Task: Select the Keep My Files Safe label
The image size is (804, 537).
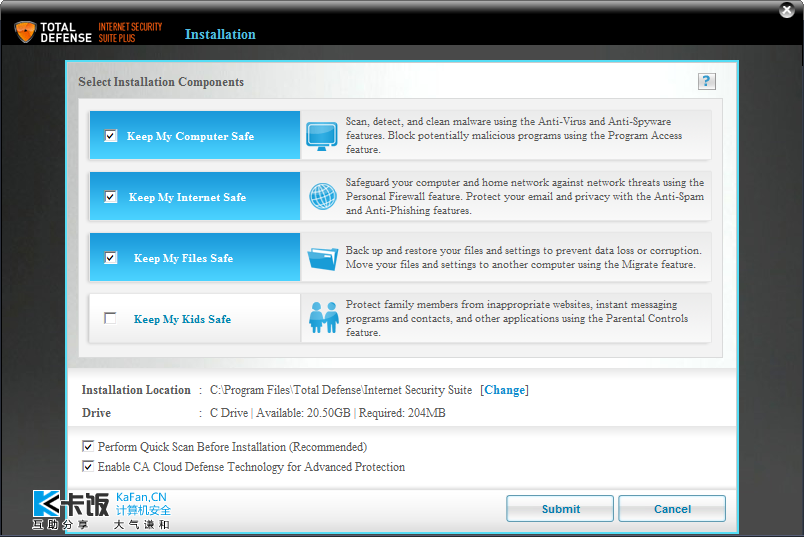Action: [x=183, y=258]
